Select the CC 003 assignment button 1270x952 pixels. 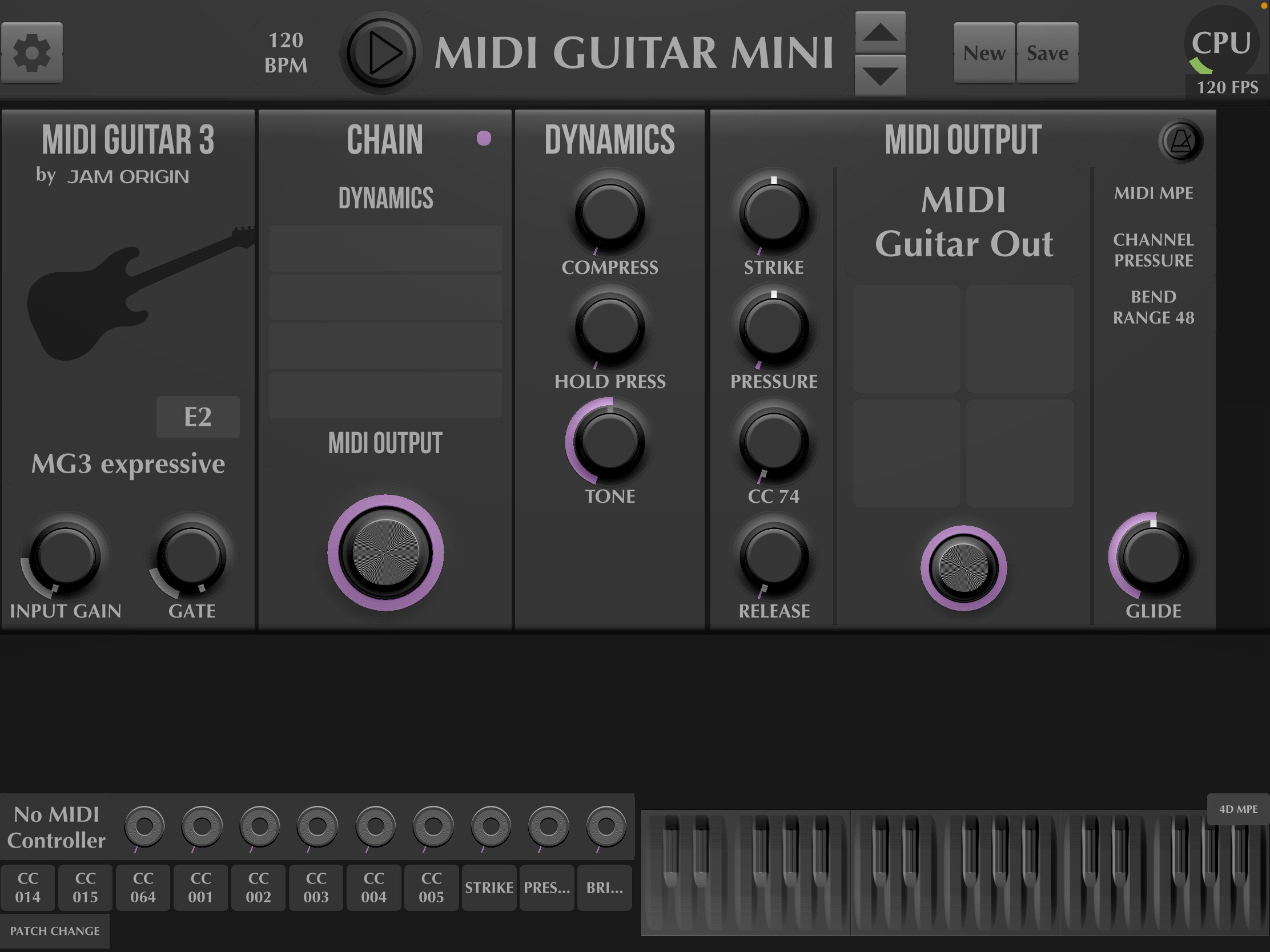click(x=316, y=888)
